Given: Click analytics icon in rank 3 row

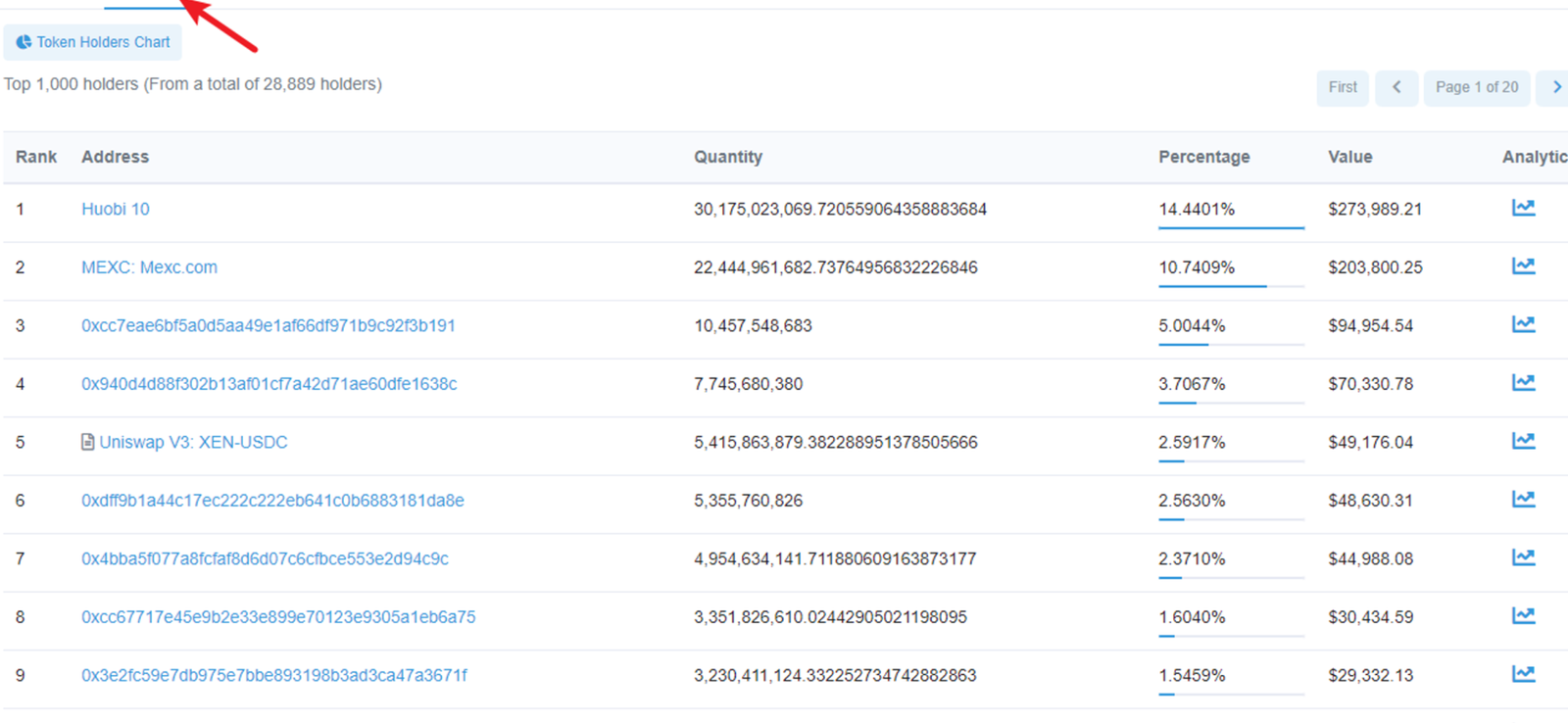Looking at the screenshot, I should point(1523,324).
